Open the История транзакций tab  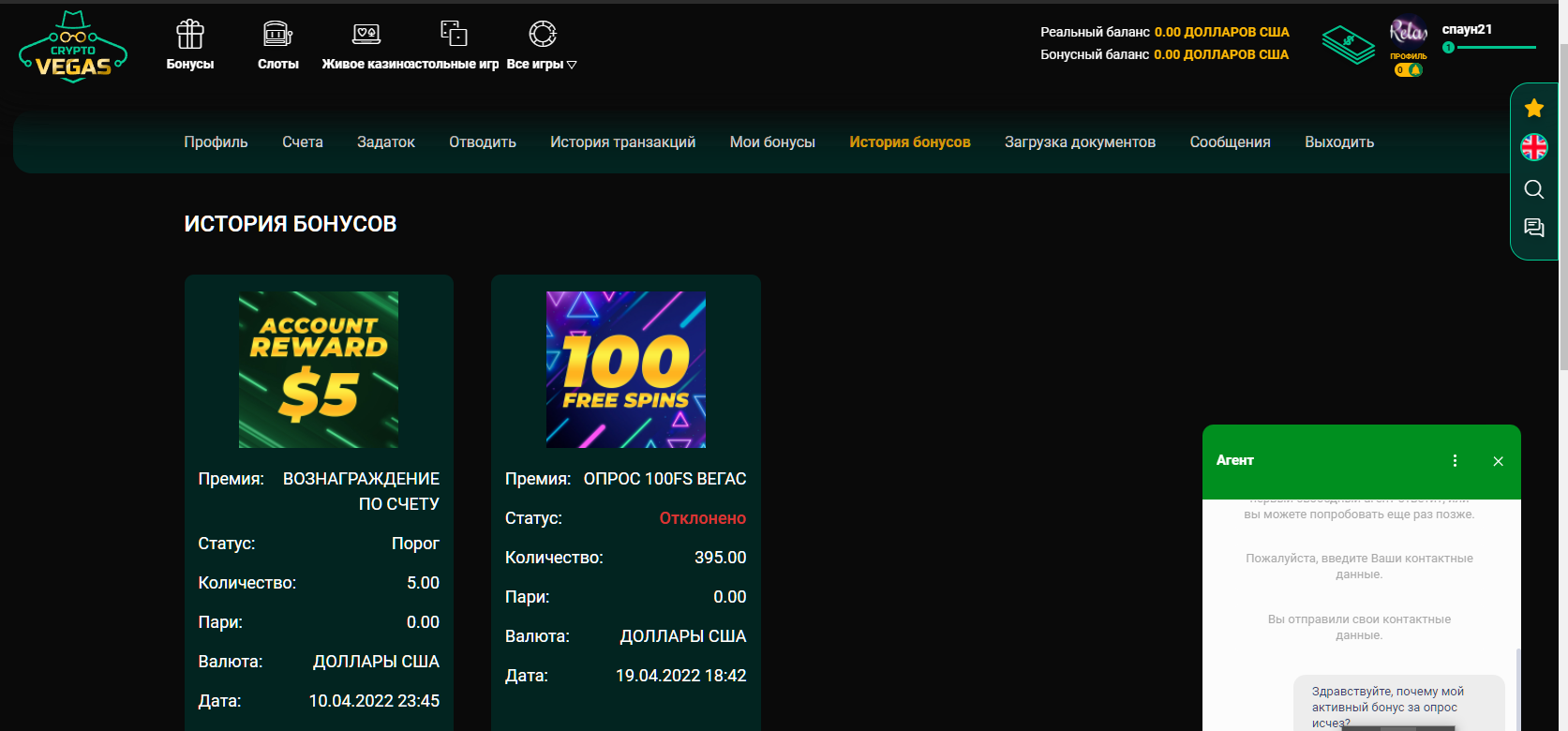coord(622,142)
